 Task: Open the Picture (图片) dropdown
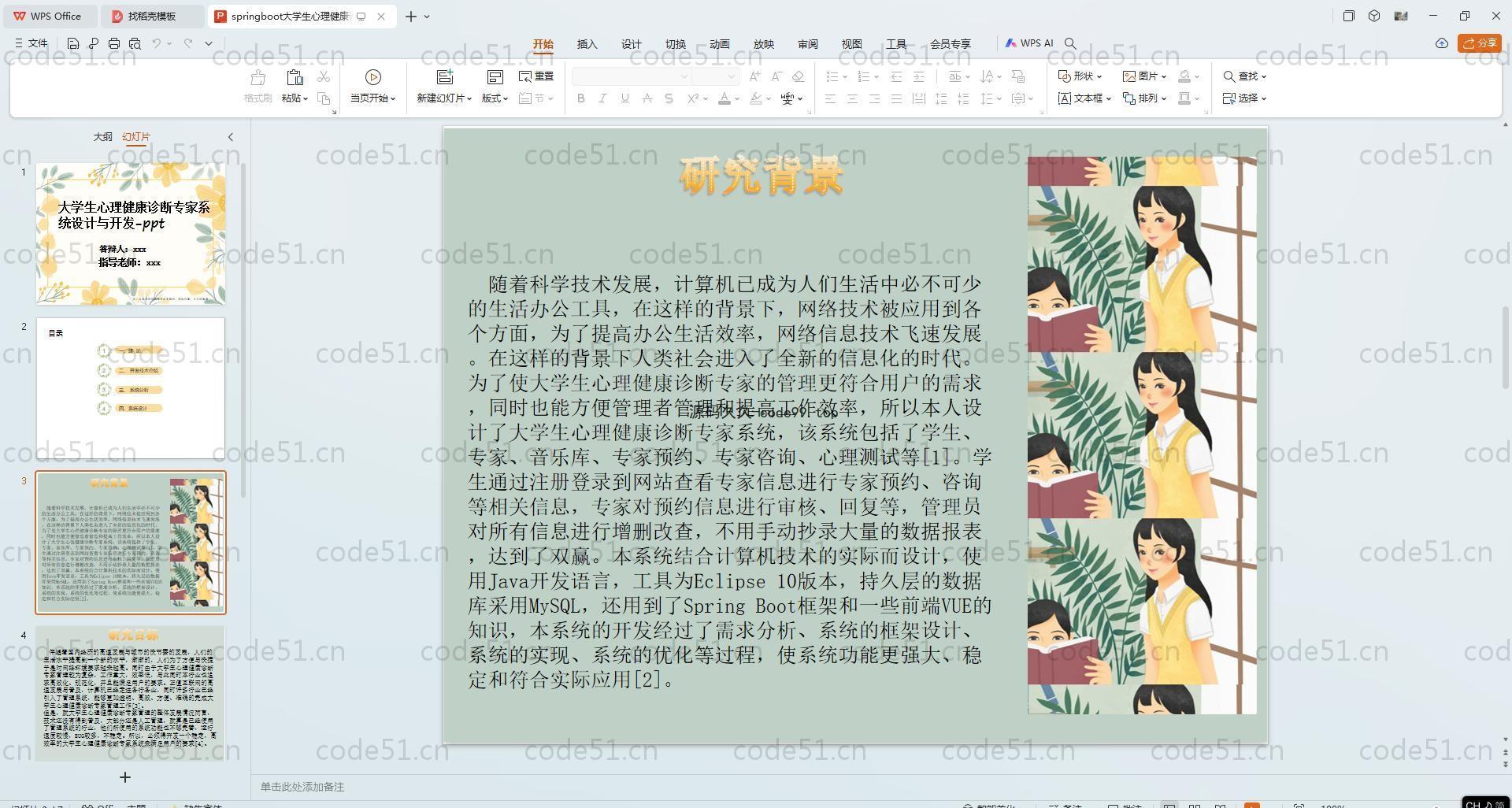click(1144, 76)
